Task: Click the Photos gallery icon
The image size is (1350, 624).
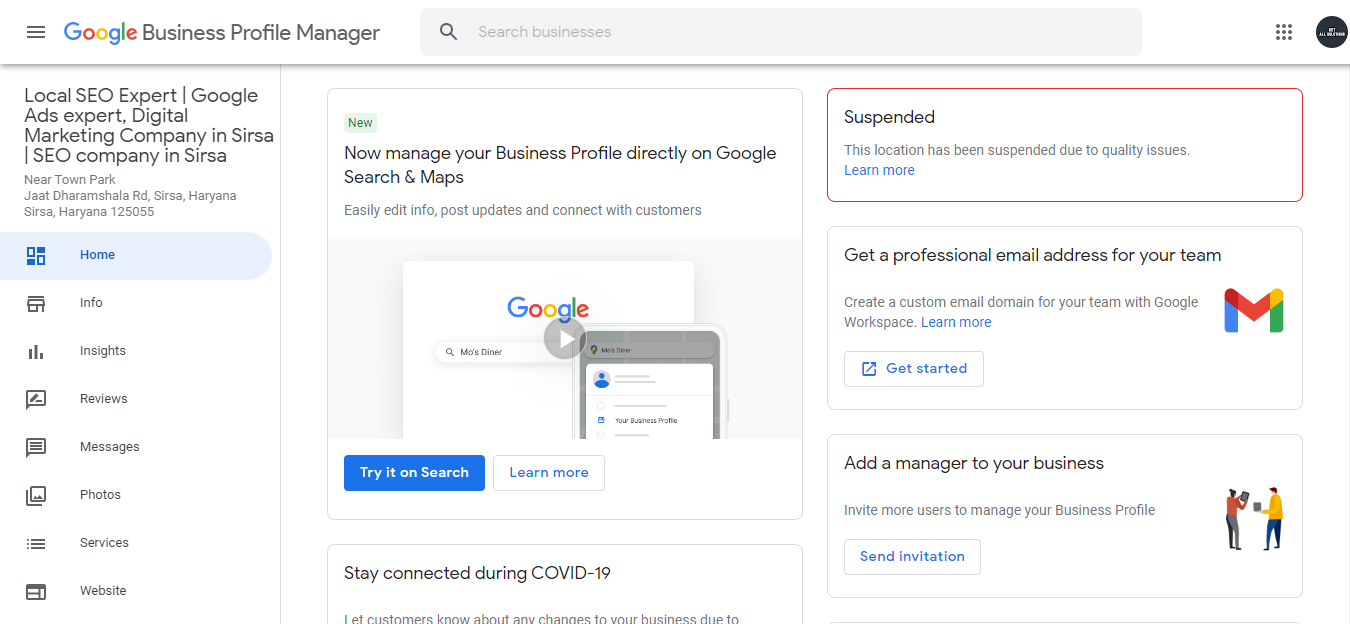Action: [x=36, y=495]
